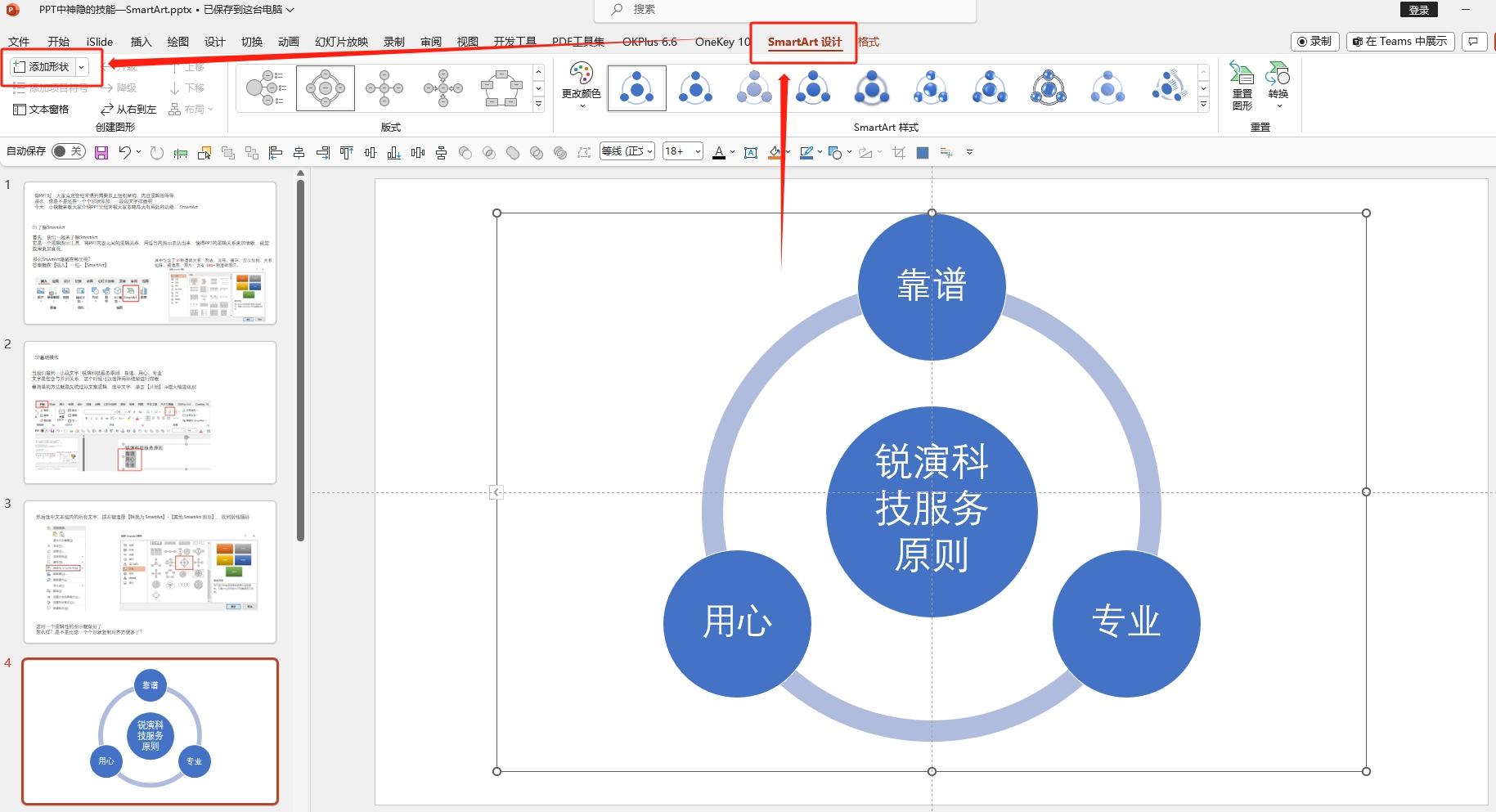
Task: Open the 更改颜色 (Change Colors) gallery
Action: coord(582,90)
